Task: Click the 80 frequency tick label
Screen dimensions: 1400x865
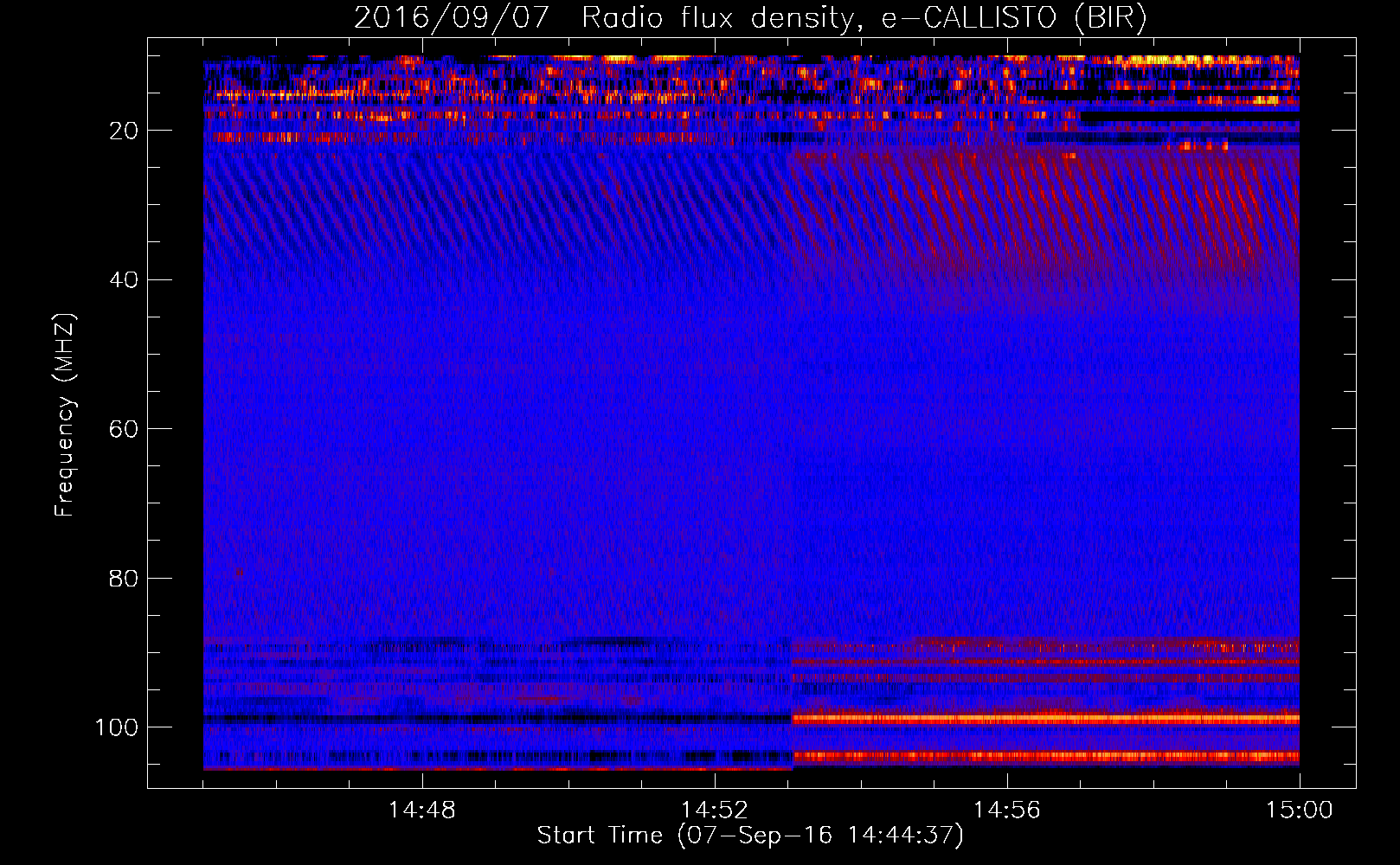Action: tap(124, 578)
